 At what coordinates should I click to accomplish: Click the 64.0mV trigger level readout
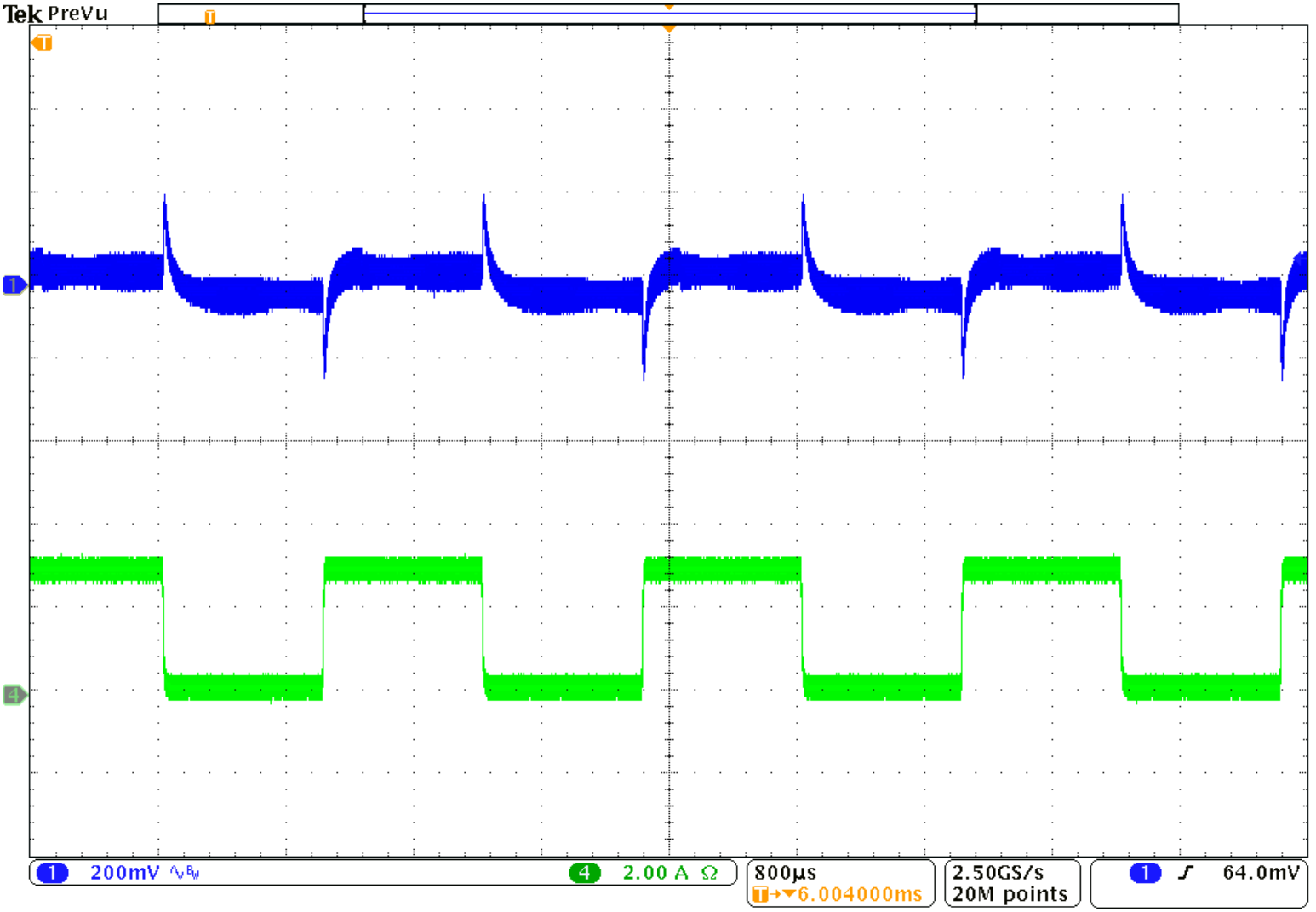[x=1261, y=873]
